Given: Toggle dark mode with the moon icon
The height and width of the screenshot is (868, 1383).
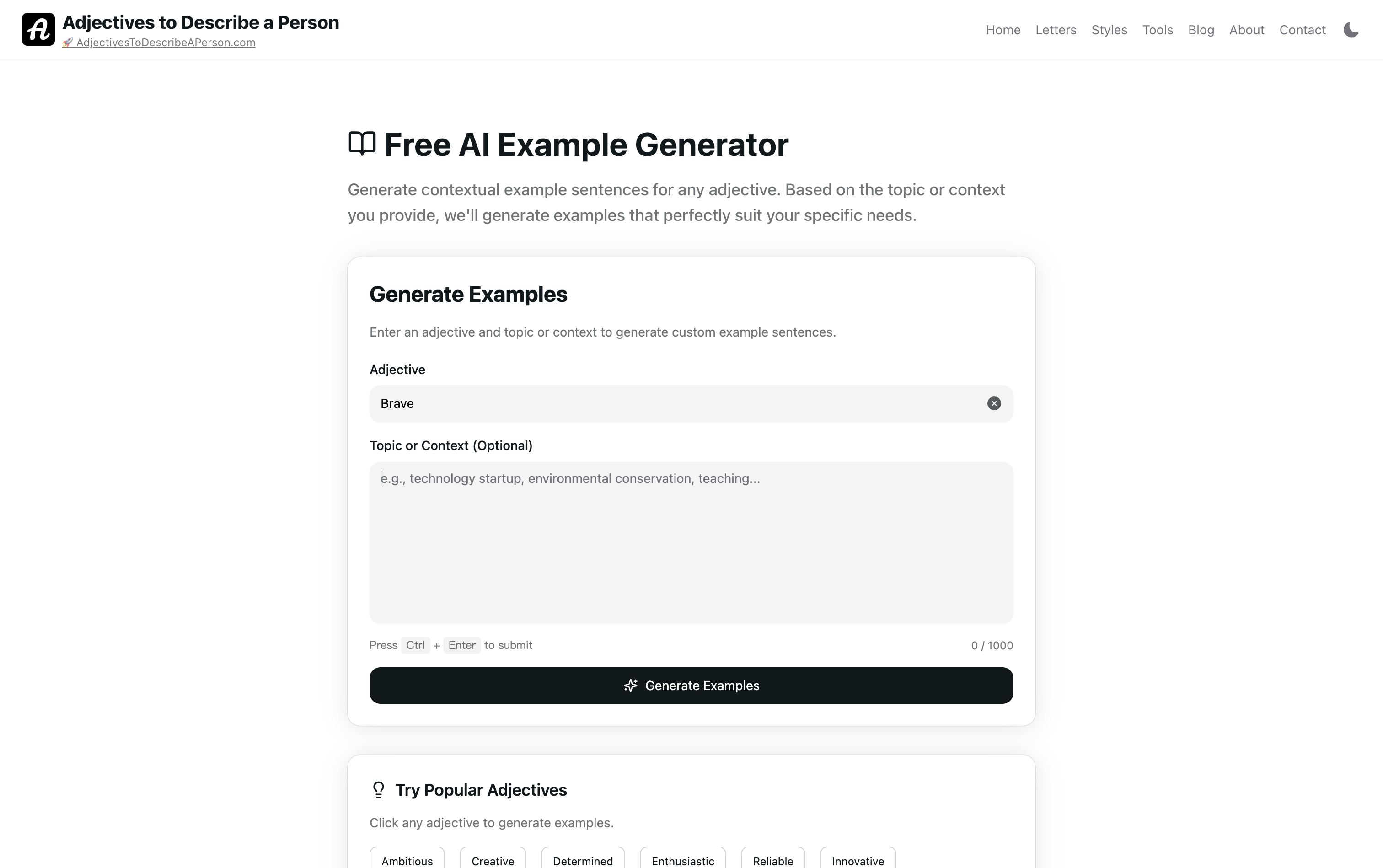Looking at the screenshot, I should [x=1351, y=30].
